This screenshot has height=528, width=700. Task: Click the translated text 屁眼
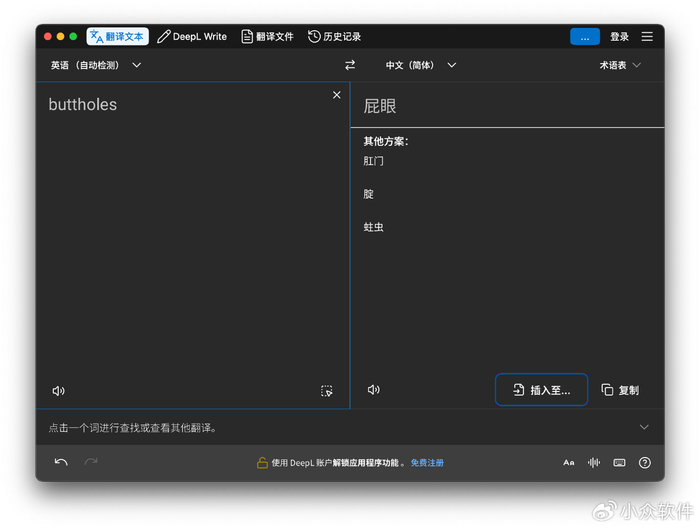pyautogui.click(x=379, y=106)
